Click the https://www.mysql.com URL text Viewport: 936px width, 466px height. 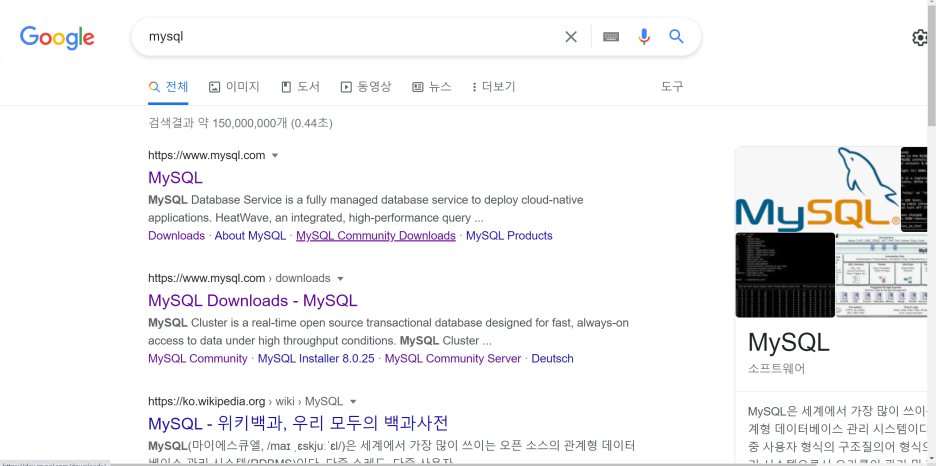(207, 156)
